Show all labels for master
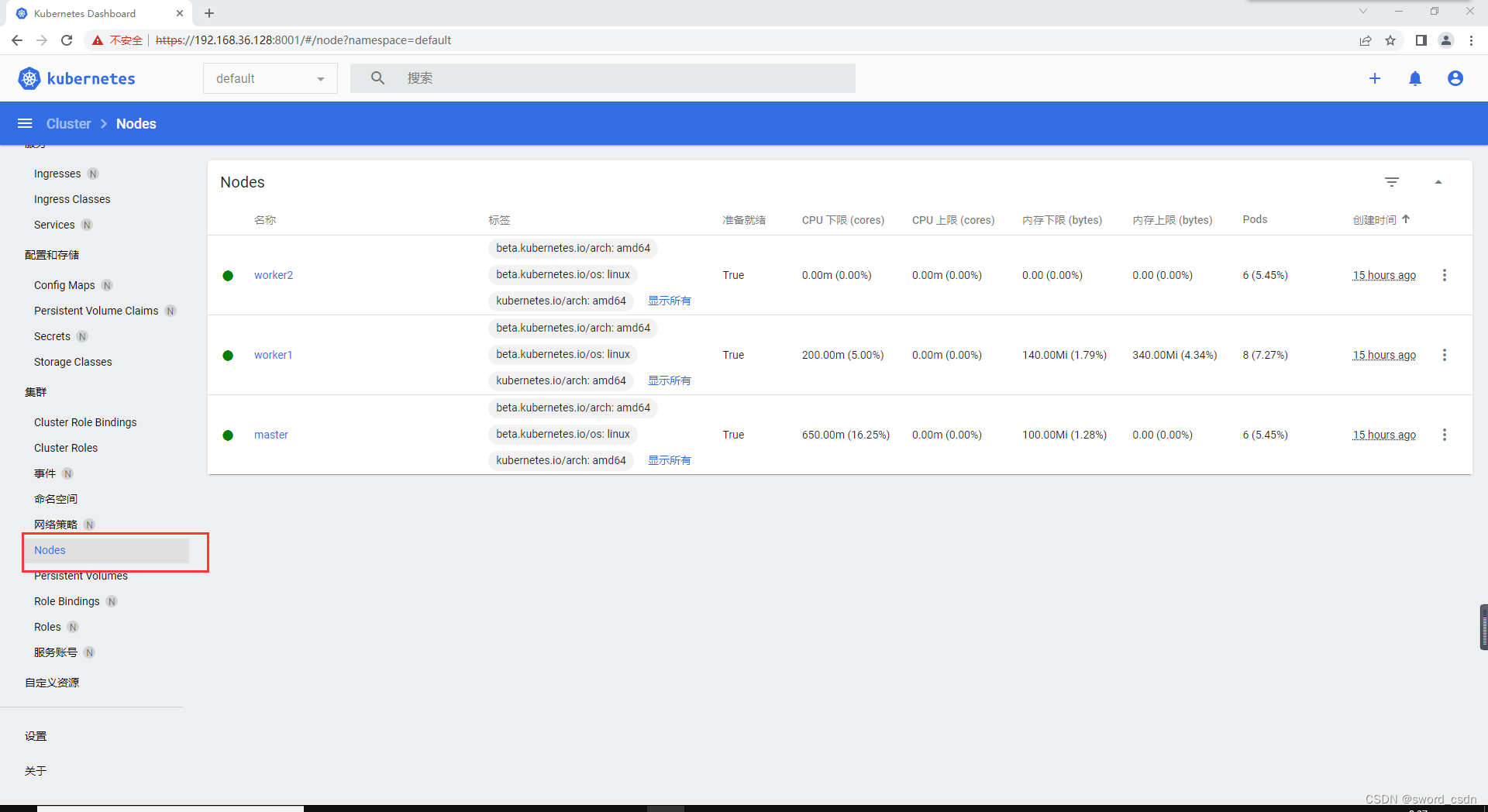Image resolution: width=1488 pixels, height=812 pixels. pos(670,460)
